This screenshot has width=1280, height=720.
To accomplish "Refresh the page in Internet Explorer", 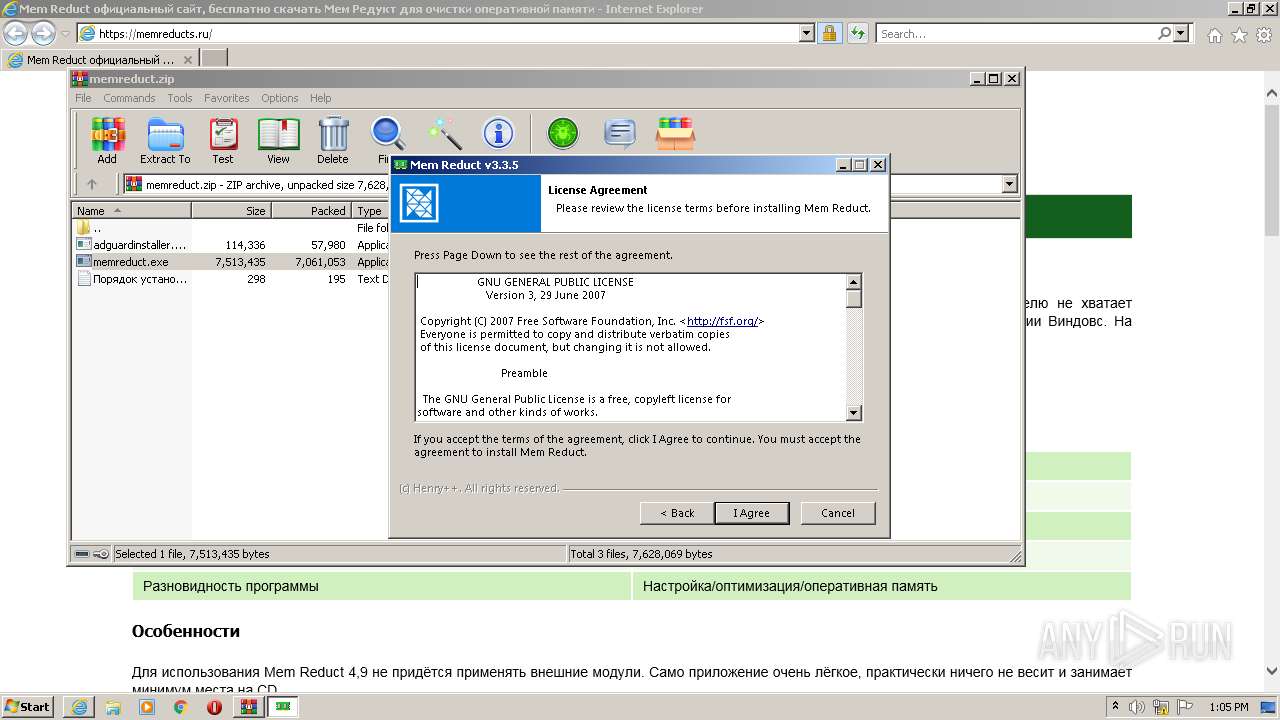I will pyautogui.click(x=858, y=33).
